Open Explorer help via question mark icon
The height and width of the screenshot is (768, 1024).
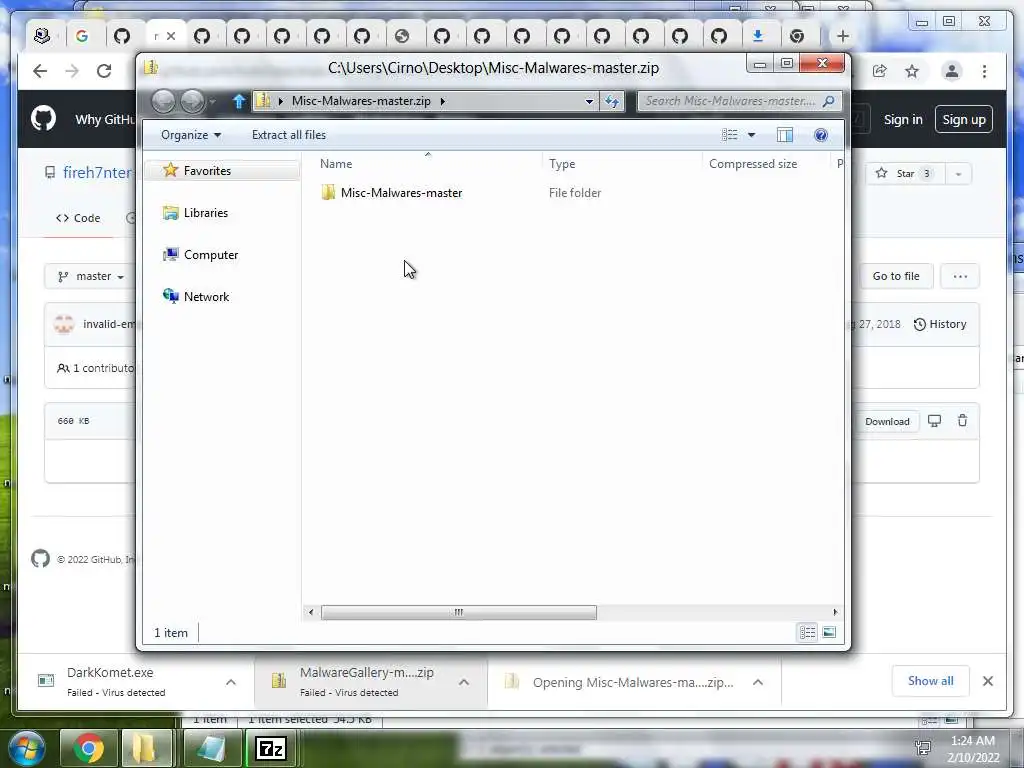click(x=821, y=135)
